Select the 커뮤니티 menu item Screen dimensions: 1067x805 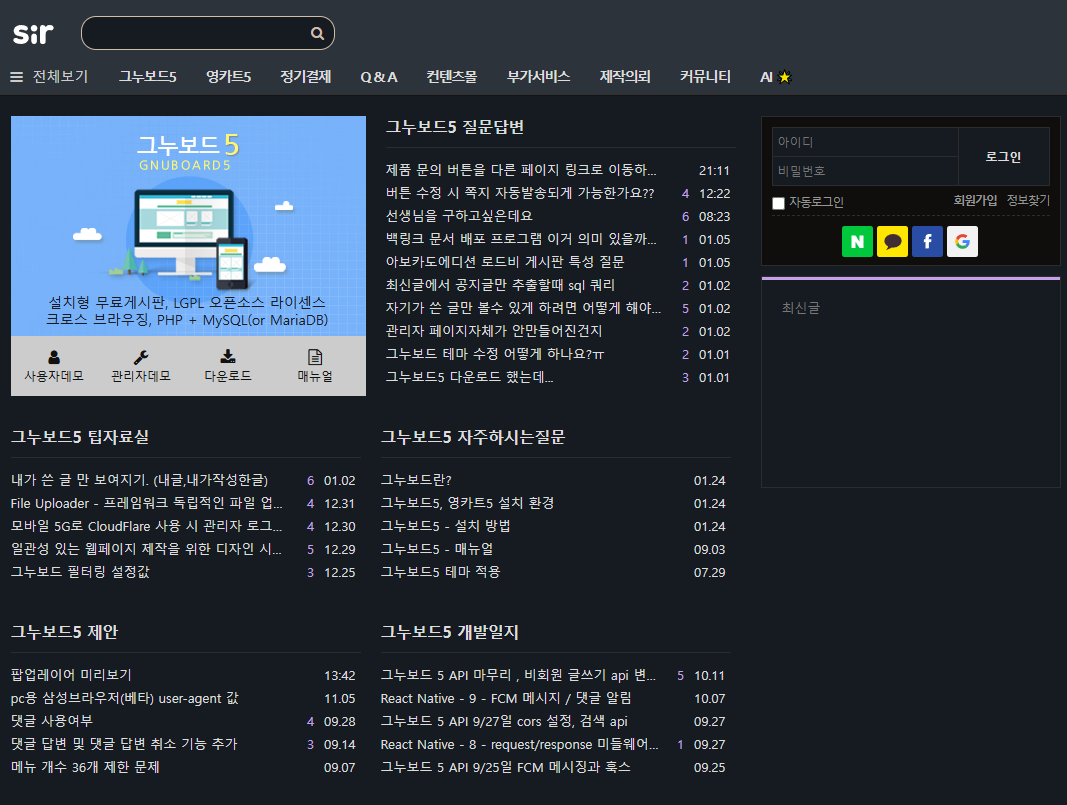[x=705, y=77]
